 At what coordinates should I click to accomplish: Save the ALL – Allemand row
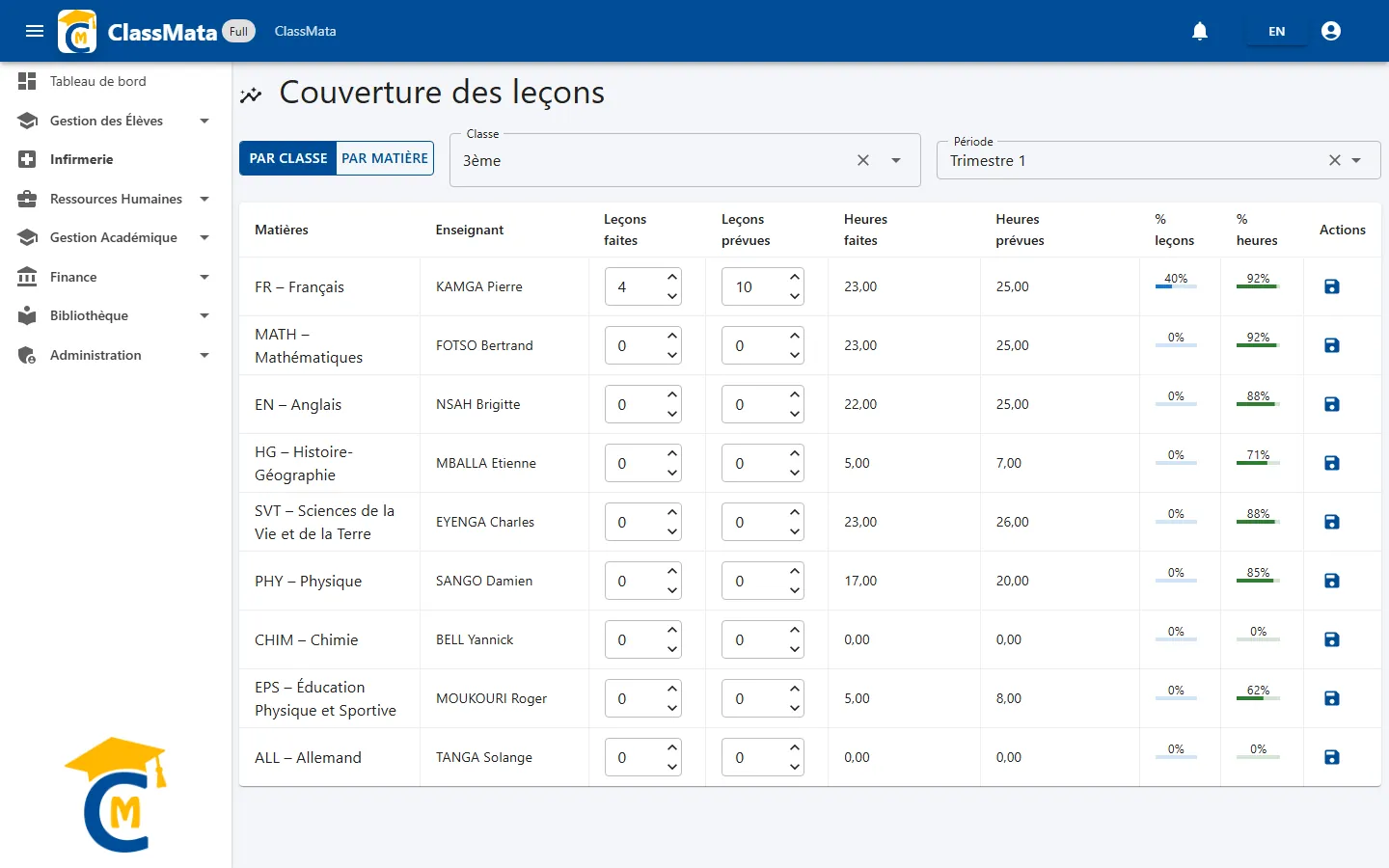click(1332, 757)
